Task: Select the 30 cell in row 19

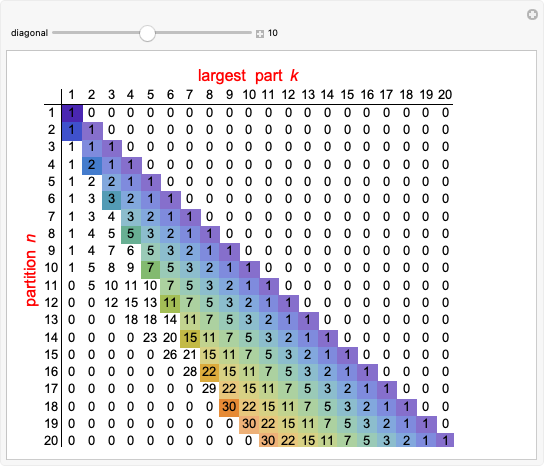Action: tap(249, 424)
